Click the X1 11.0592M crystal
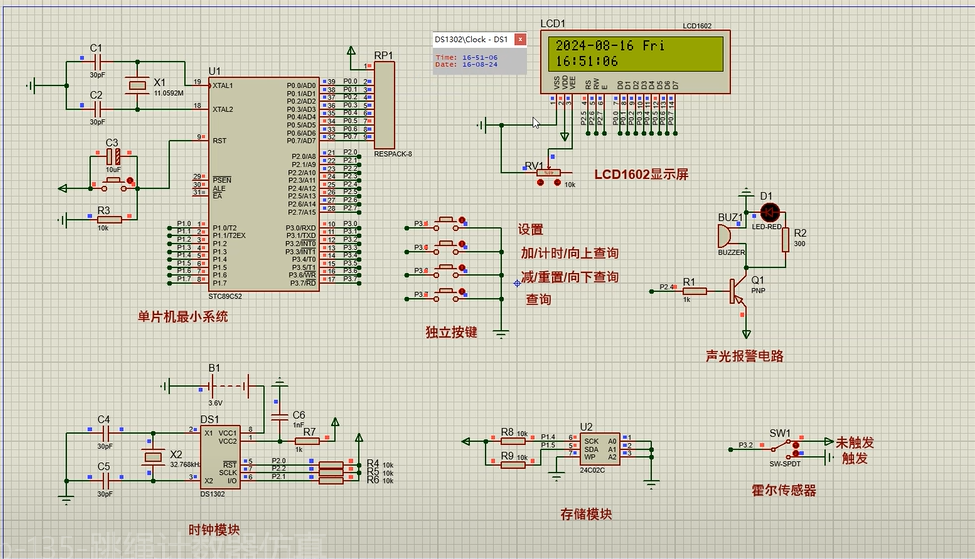Screen dimensions: 975x559 tap(136, 85)
